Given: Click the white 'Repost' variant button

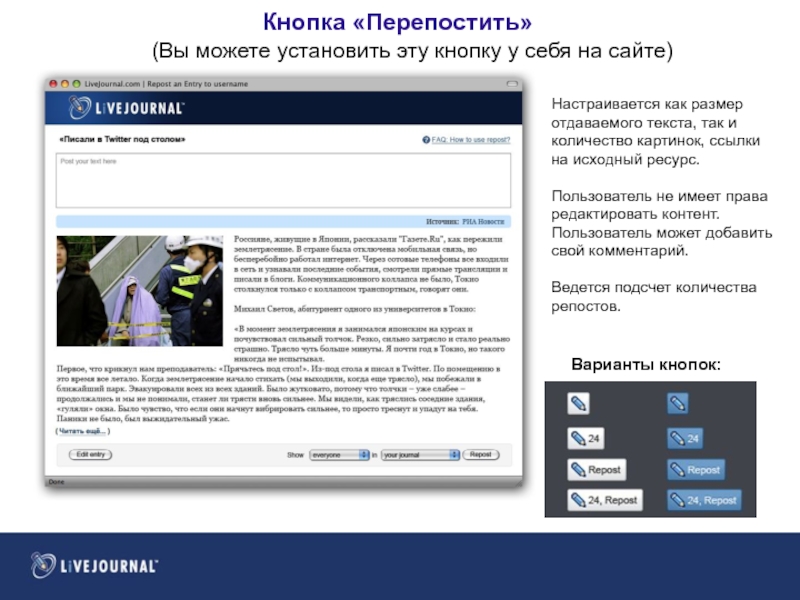Looking at the screenshot, I should point(596,469).
